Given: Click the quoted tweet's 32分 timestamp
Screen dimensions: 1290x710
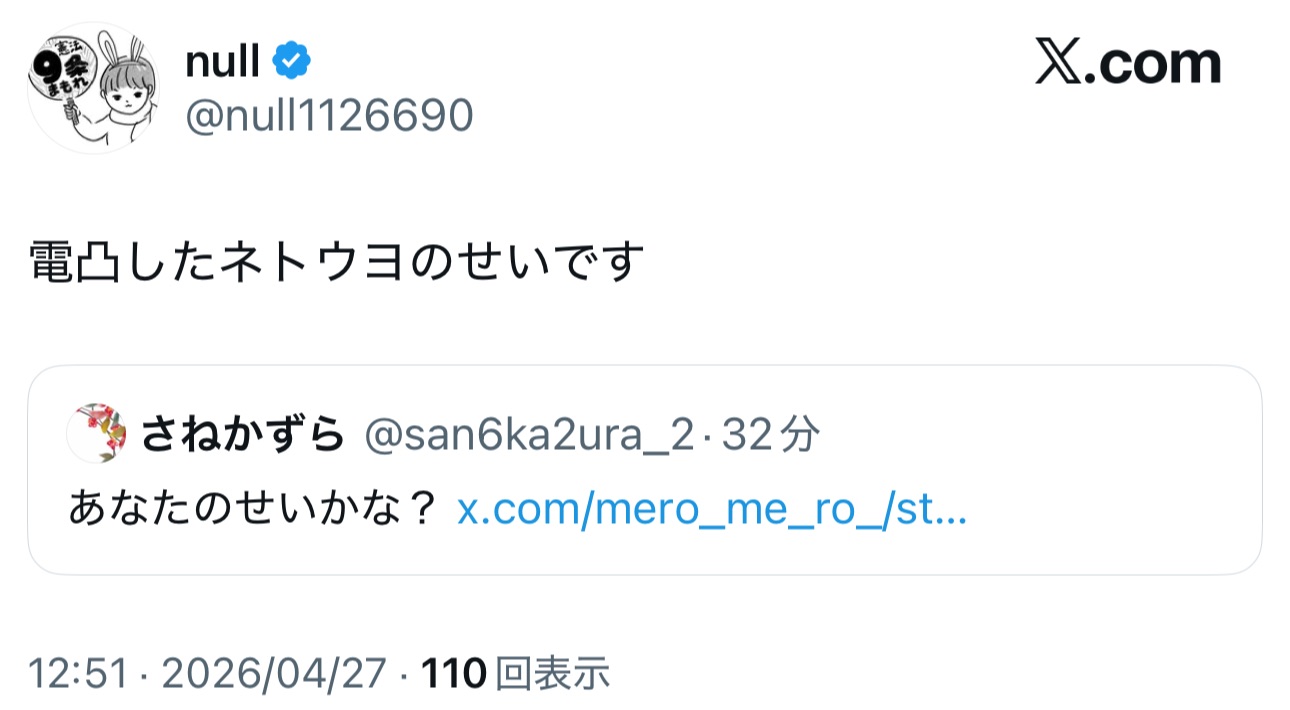Looking at the screenshot, I should (770, 435).
